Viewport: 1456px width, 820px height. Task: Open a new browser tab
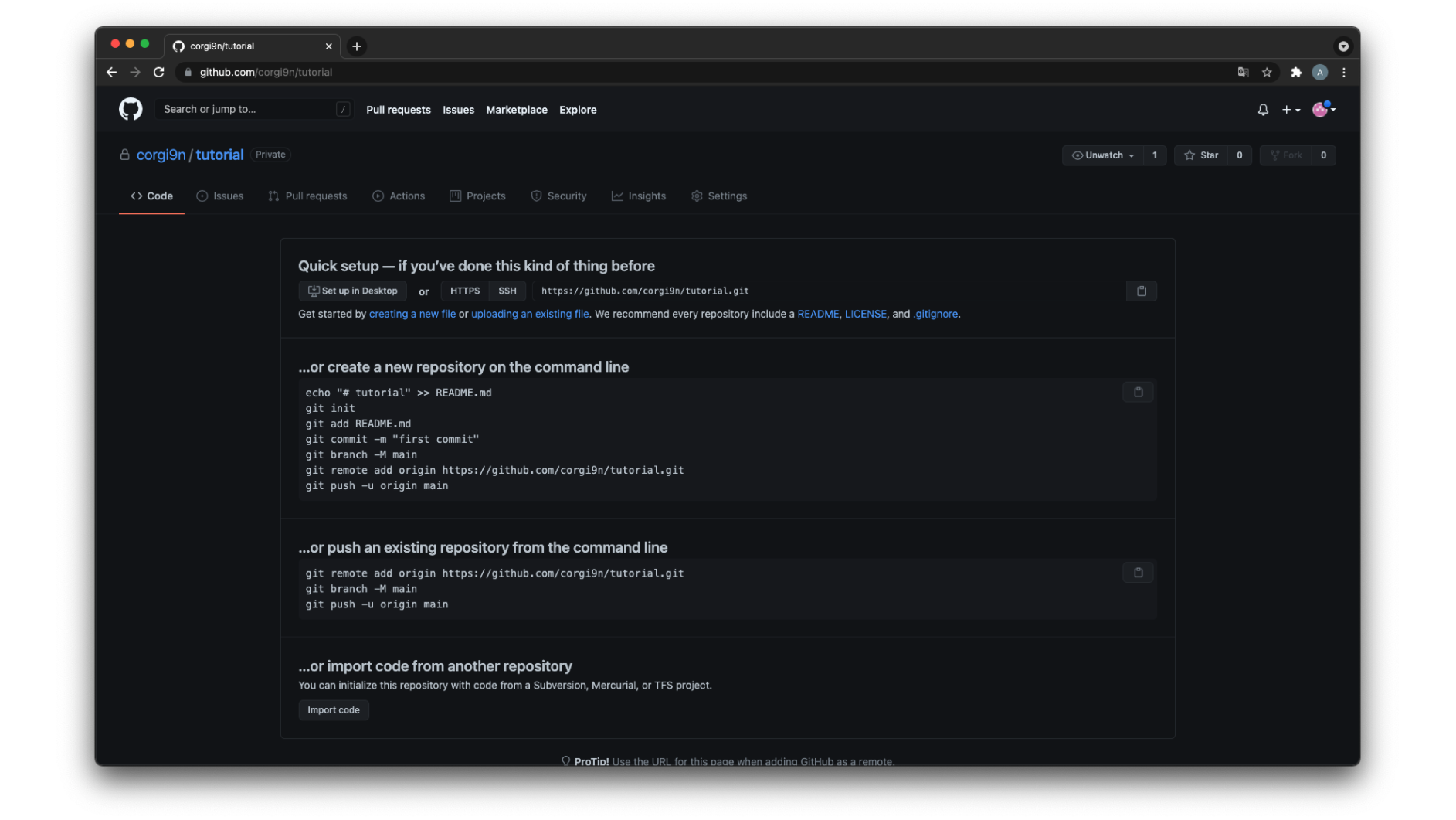357,46
